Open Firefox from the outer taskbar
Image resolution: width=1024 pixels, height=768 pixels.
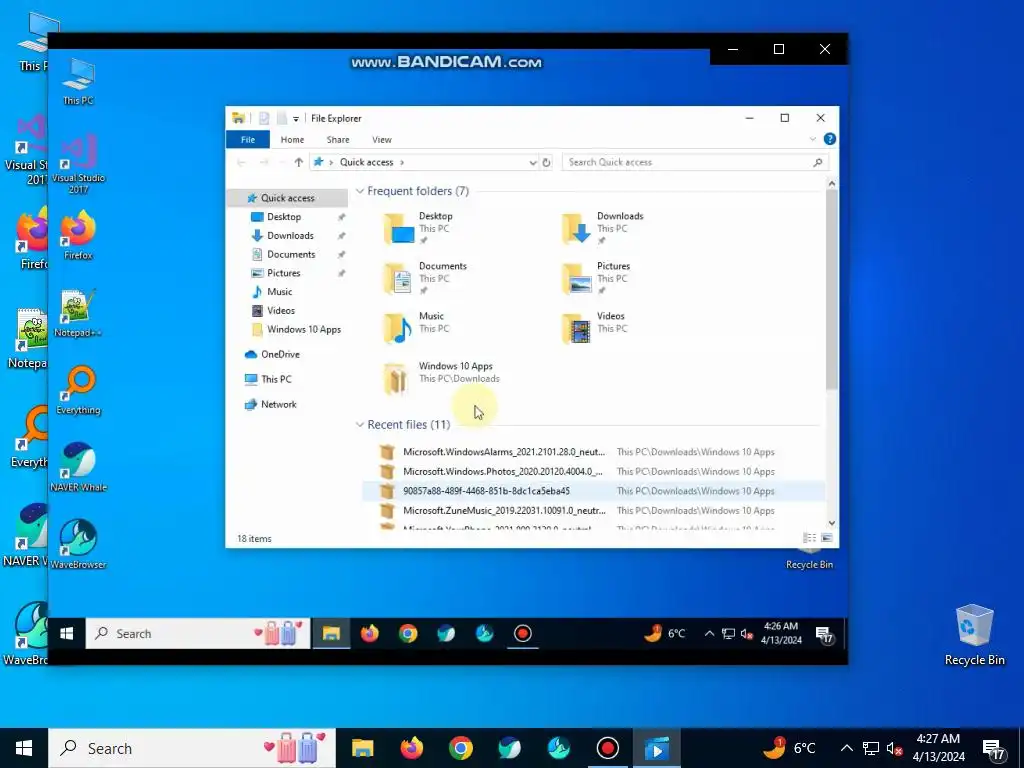pyautogui.click(x=411, y=748)
